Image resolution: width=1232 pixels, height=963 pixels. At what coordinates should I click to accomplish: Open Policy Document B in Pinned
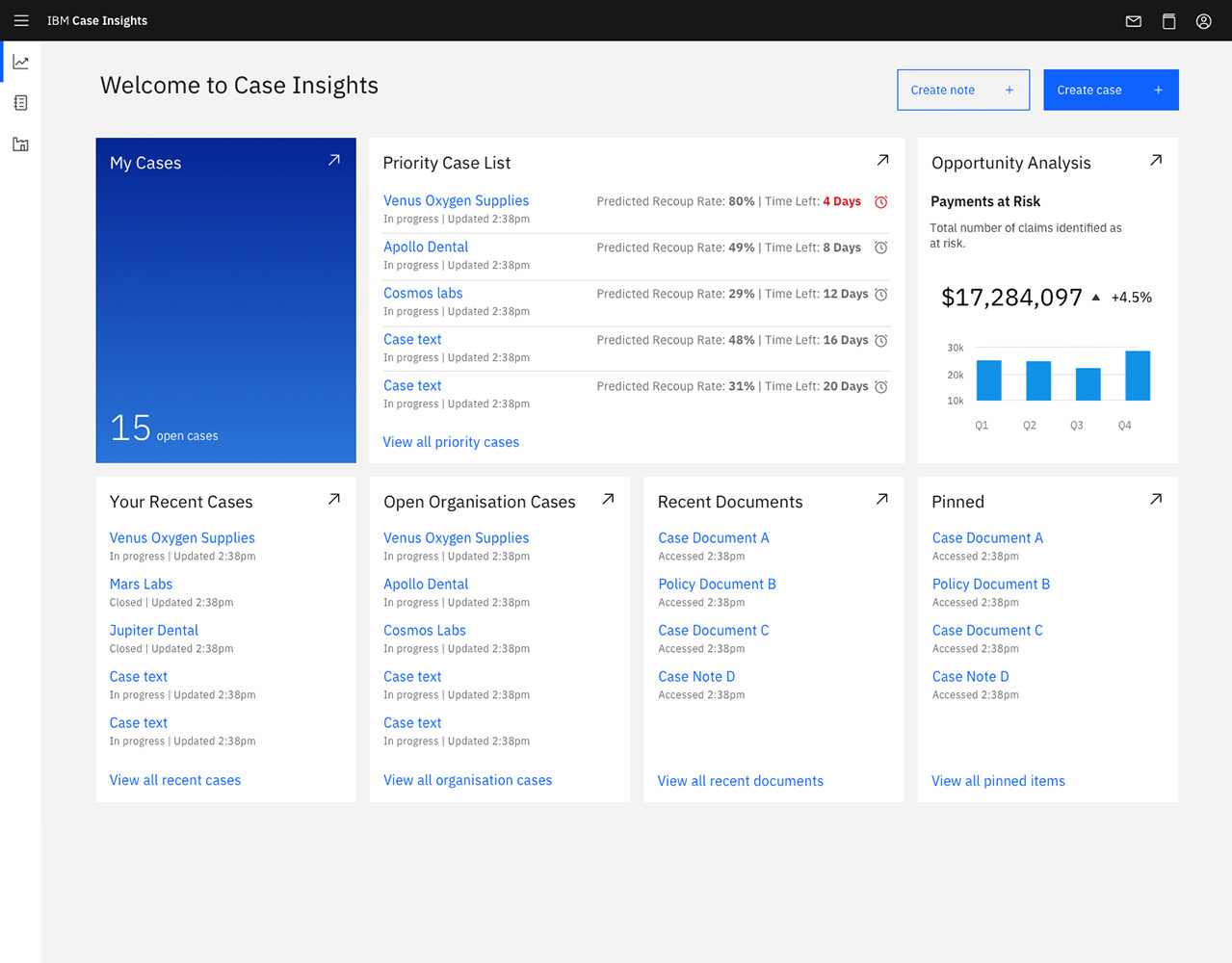(x=991, y=584)
